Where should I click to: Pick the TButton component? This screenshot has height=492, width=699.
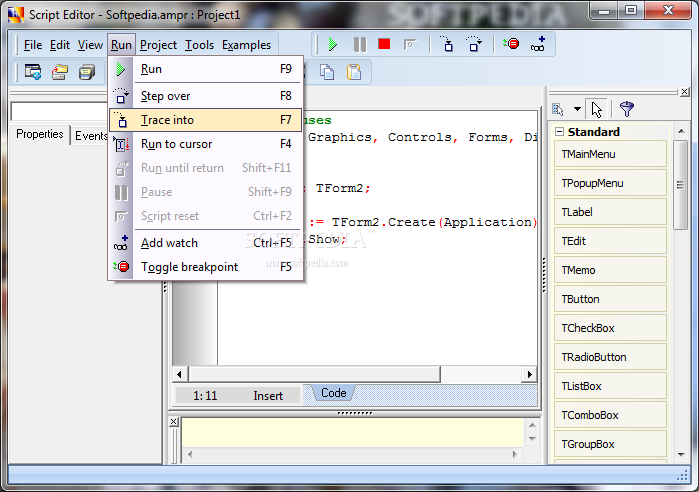(x=610, y=299)
